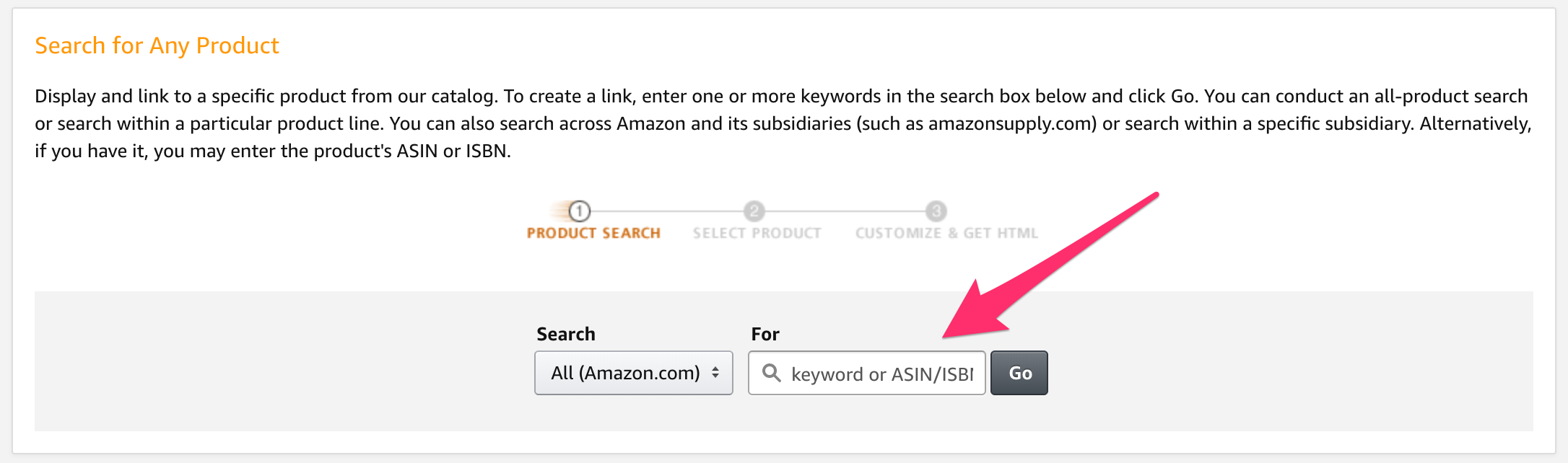Click progress line between steps 1 and 2

tap(667, 211)
